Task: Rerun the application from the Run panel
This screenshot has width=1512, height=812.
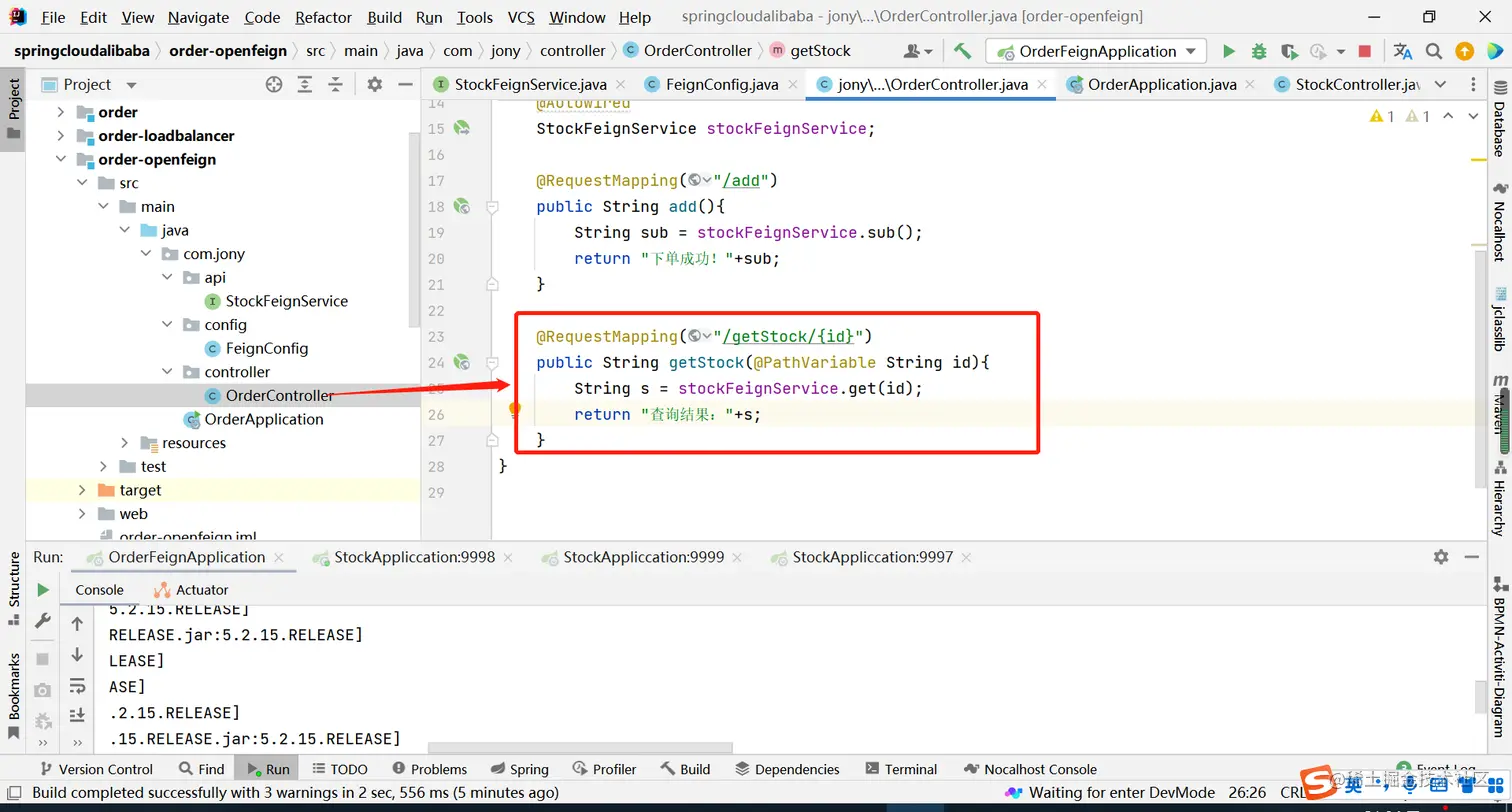Action: pyautogui.click(x=43, y=590)
